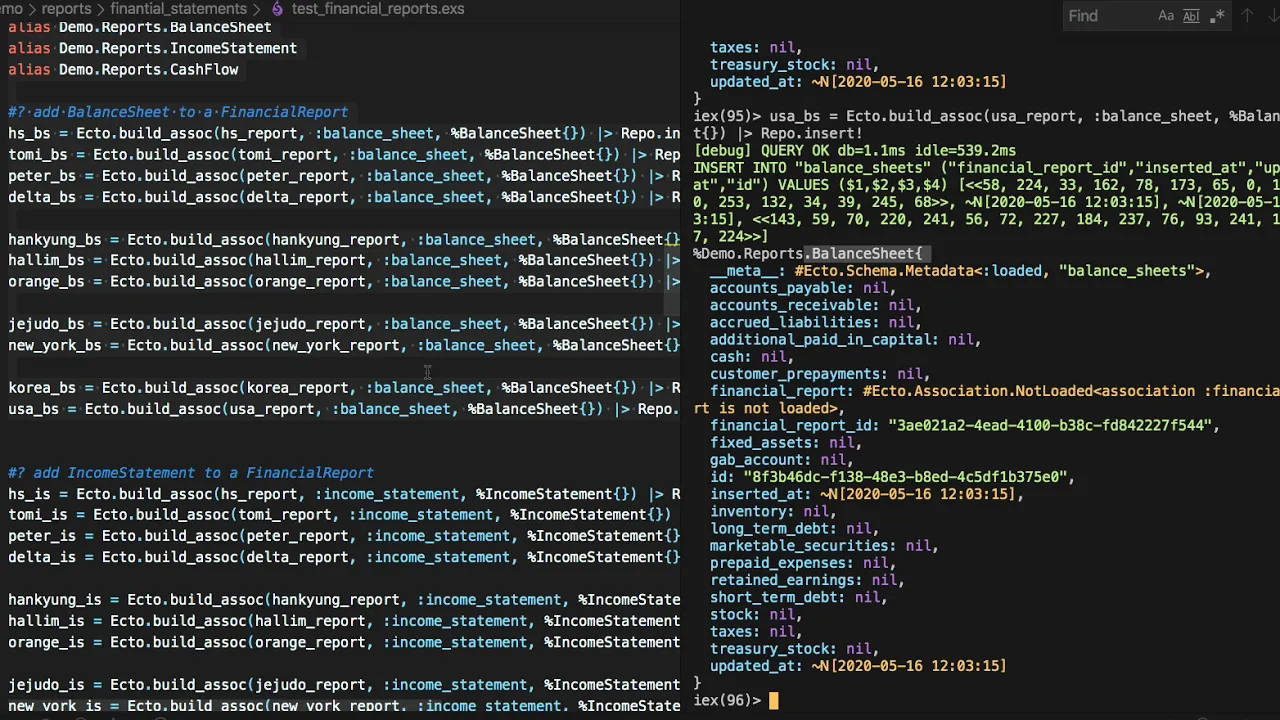Focus the Find input field

[1107, 16]
